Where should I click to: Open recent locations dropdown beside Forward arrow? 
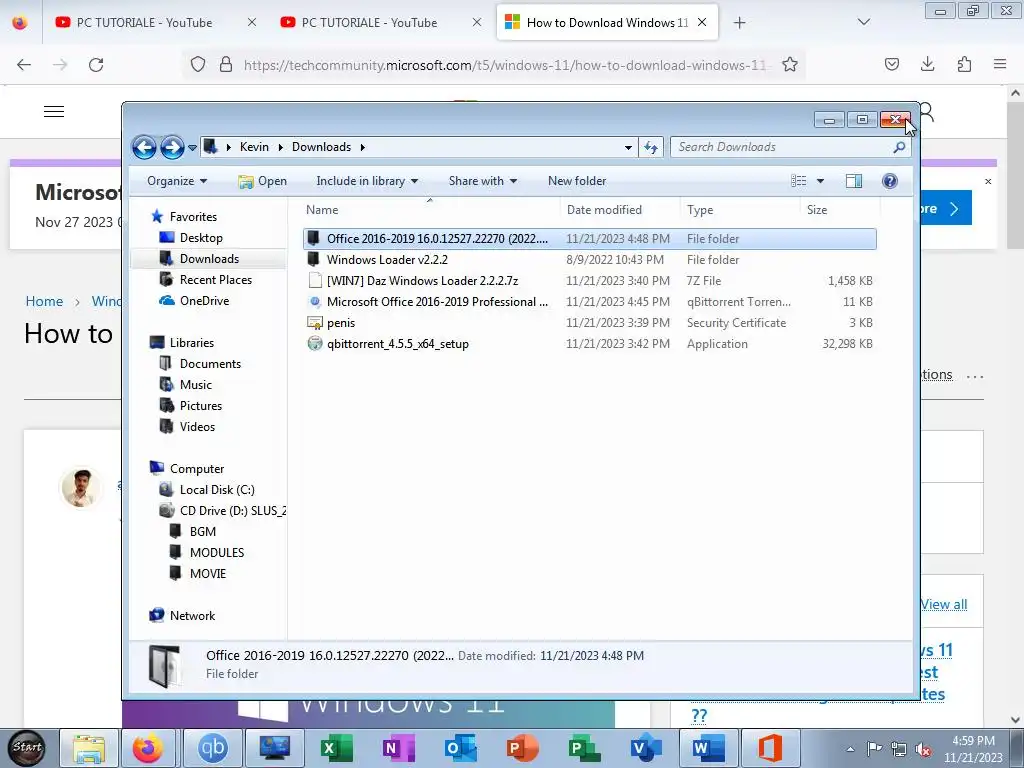pyautogui.click(x=192, y=148)
